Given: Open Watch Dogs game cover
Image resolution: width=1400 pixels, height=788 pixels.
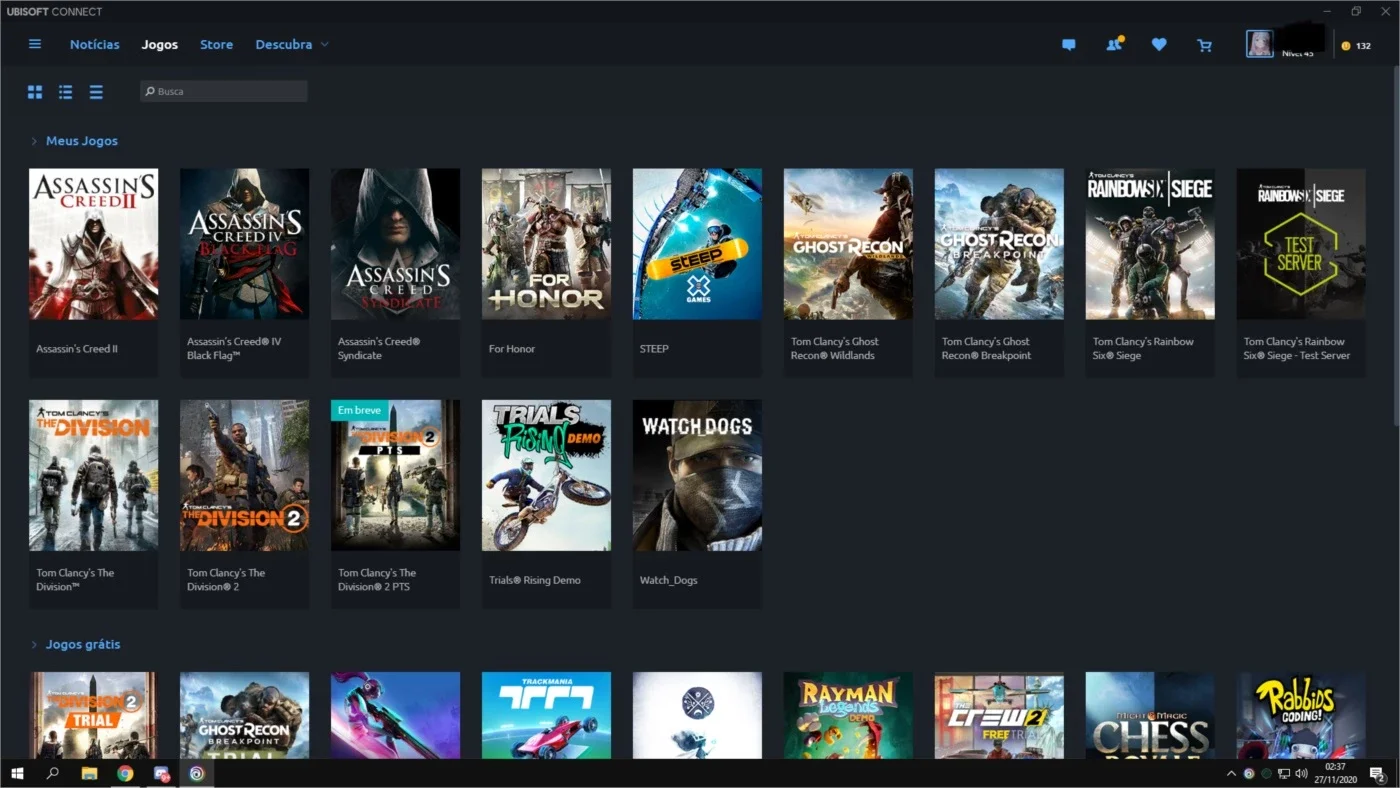Looking at the screenshot, I should click(x=698, y=475).
